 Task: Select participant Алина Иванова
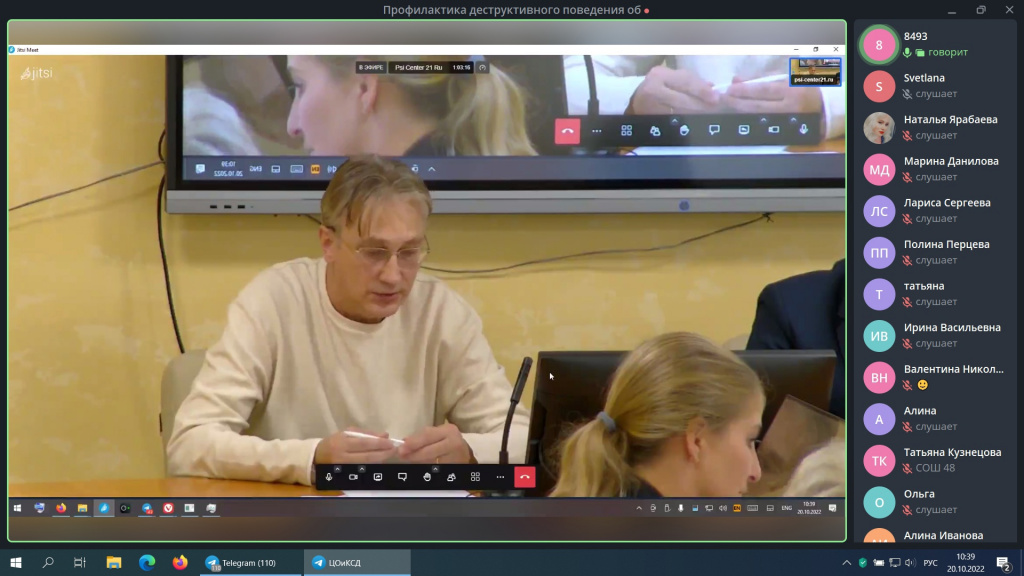pos(935,533)
